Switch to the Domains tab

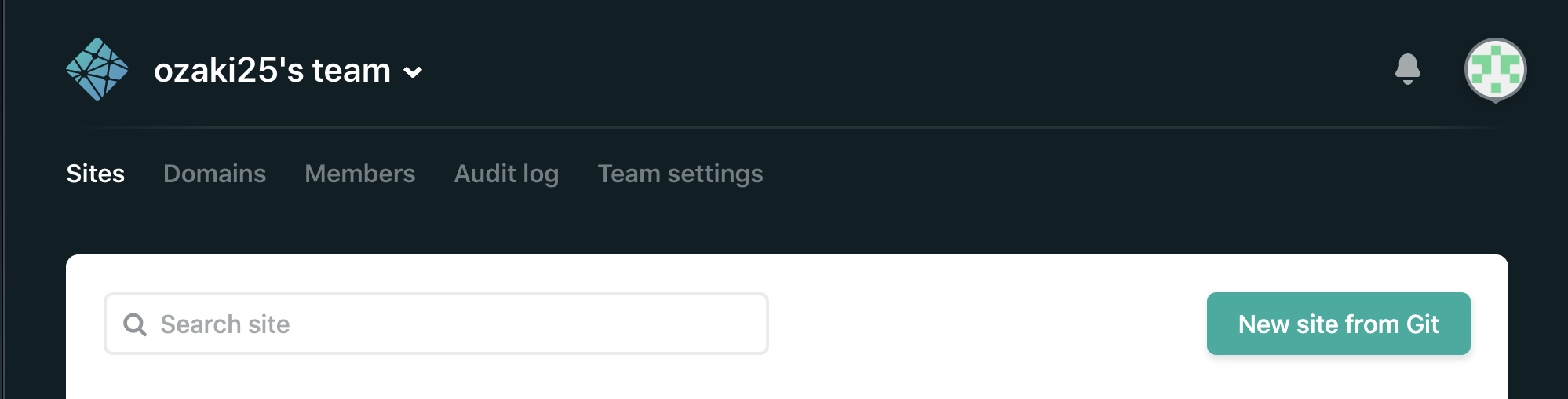[215, 174]
